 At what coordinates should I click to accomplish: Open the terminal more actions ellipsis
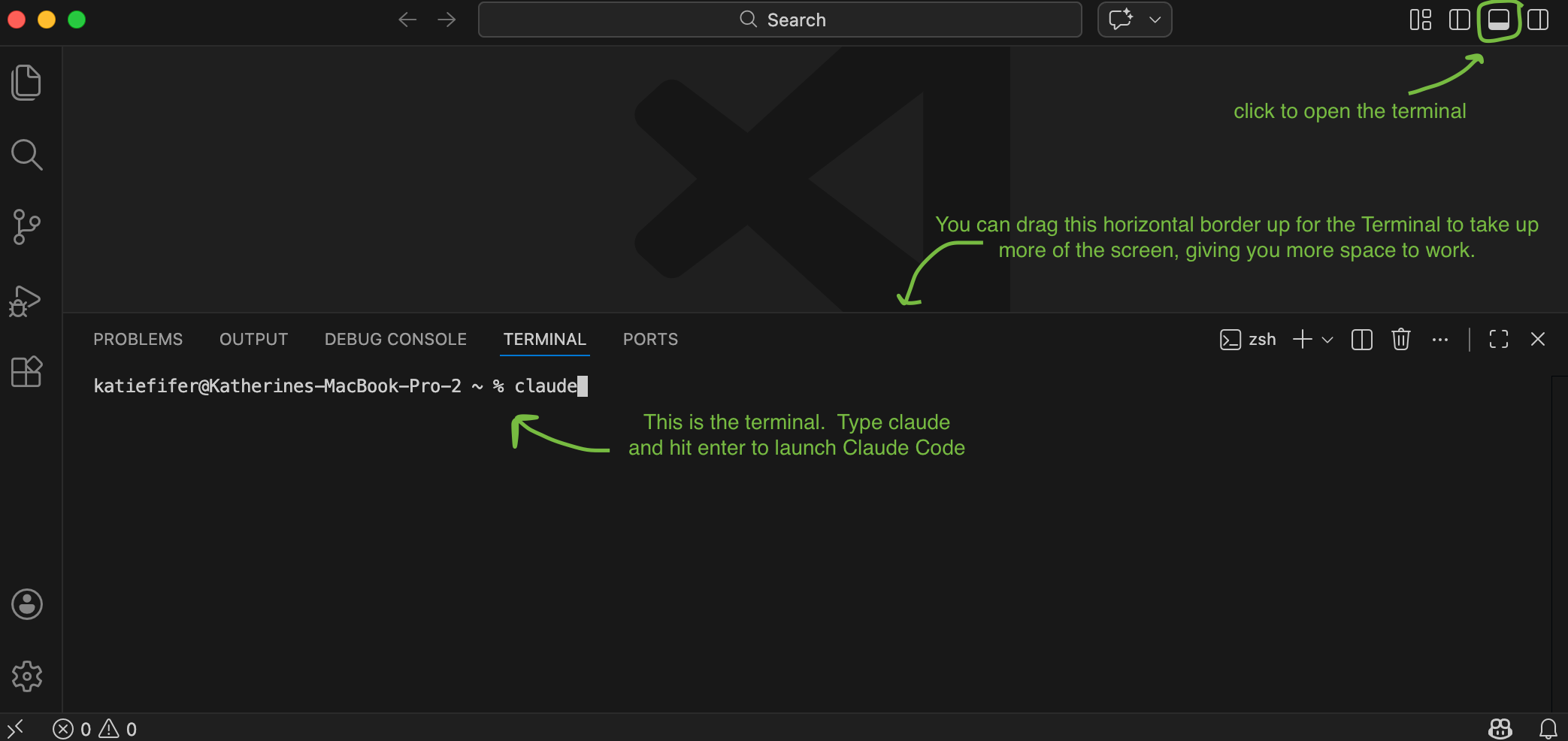(x=1439, y=340)
